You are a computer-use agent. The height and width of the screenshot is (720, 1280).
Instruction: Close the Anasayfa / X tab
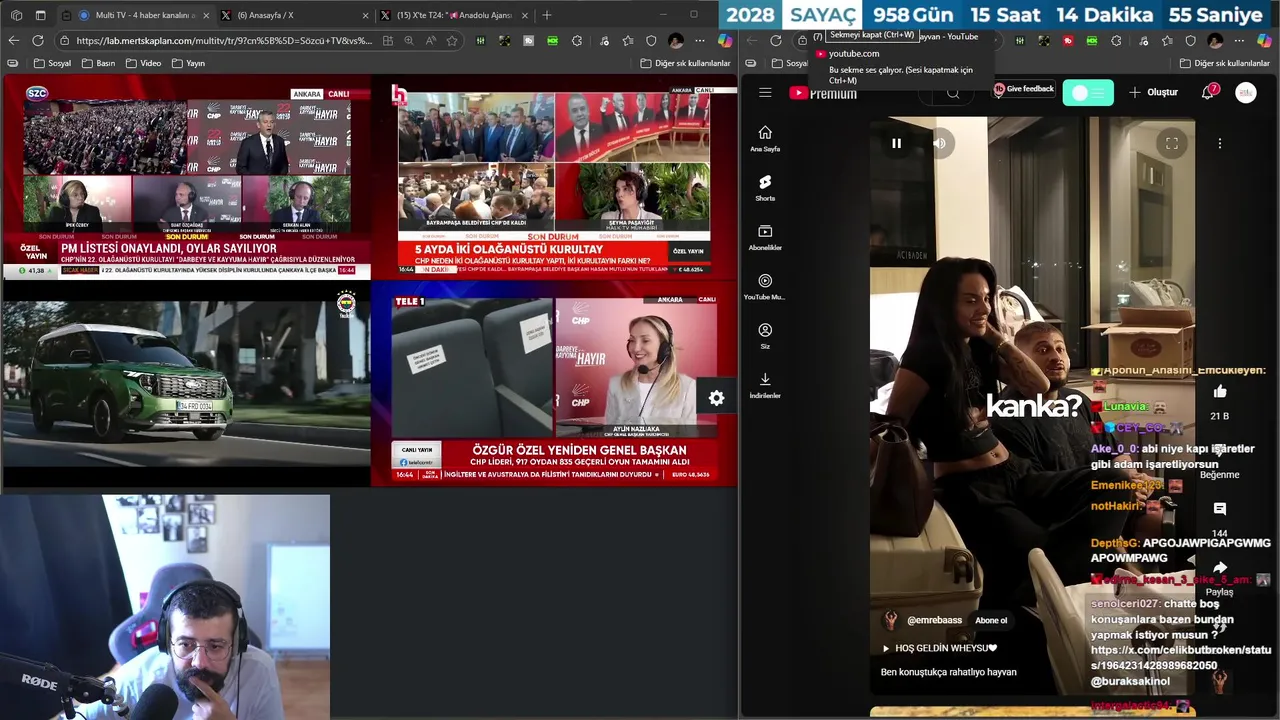(x=364, y=15)
